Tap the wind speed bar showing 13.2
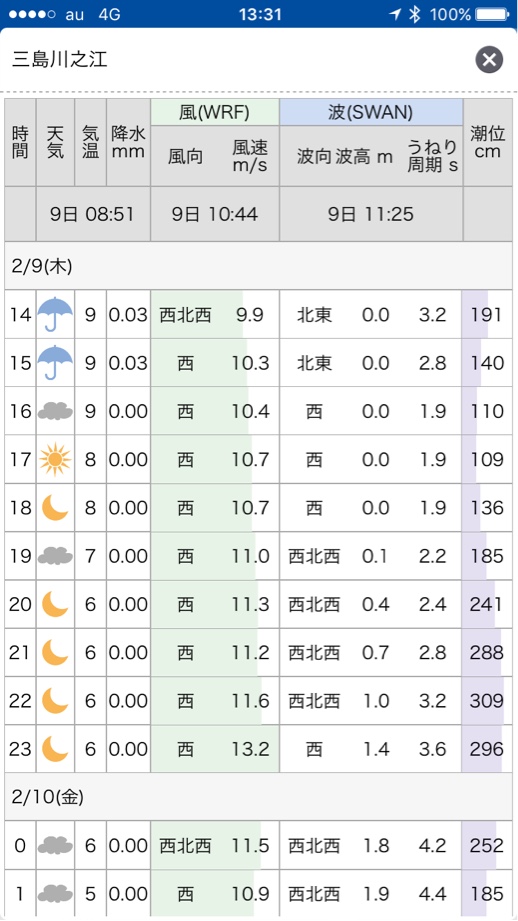 pyautogui.click(x=215, y=749)
